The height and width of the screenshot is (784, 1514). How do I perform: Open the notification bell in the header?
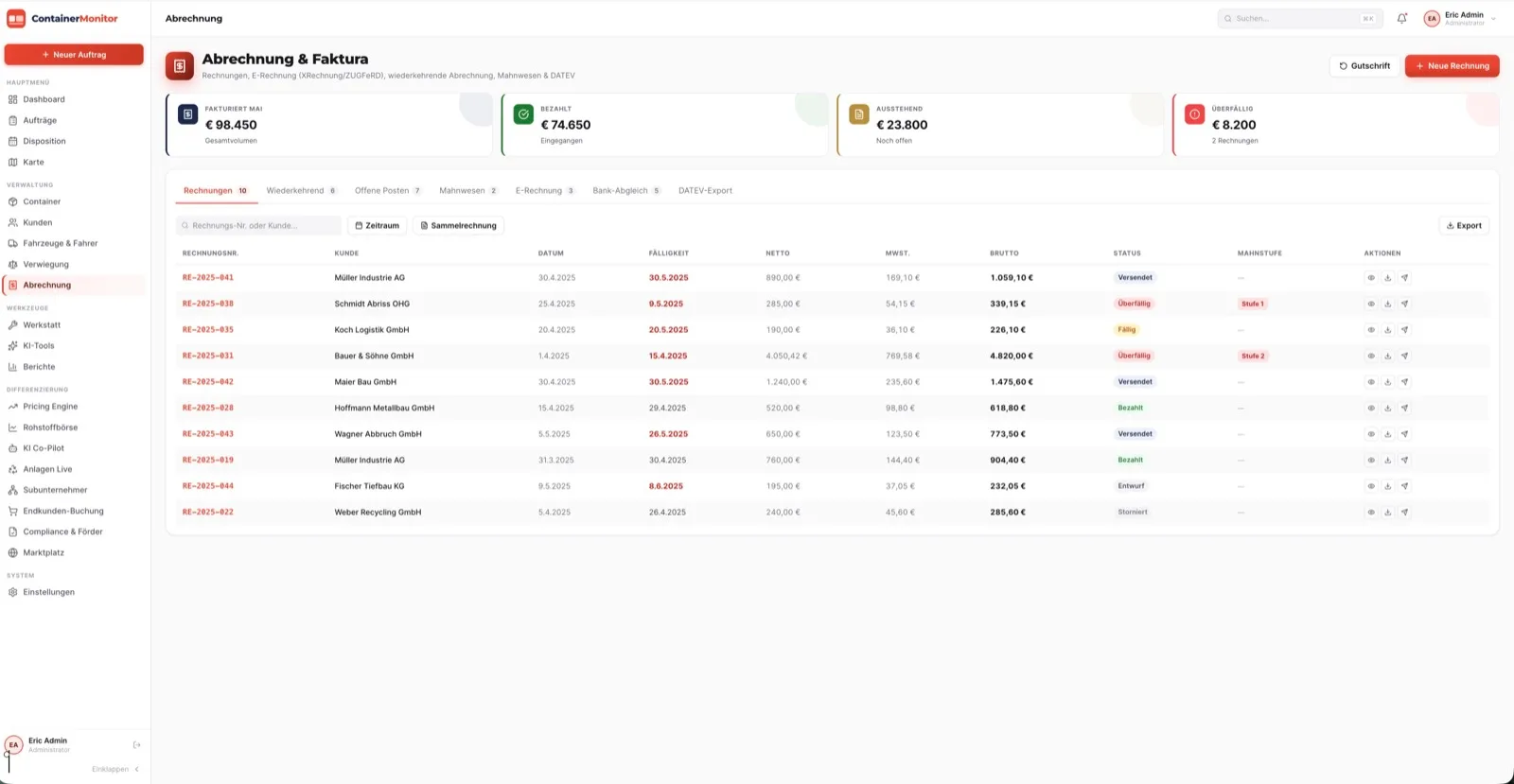coord(1402,18)
